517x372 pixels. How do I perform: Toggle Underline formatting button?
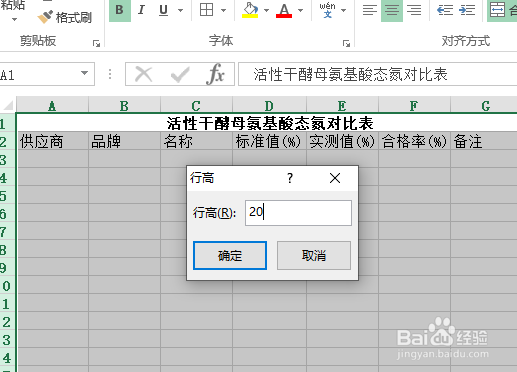[x=163, y=10]
